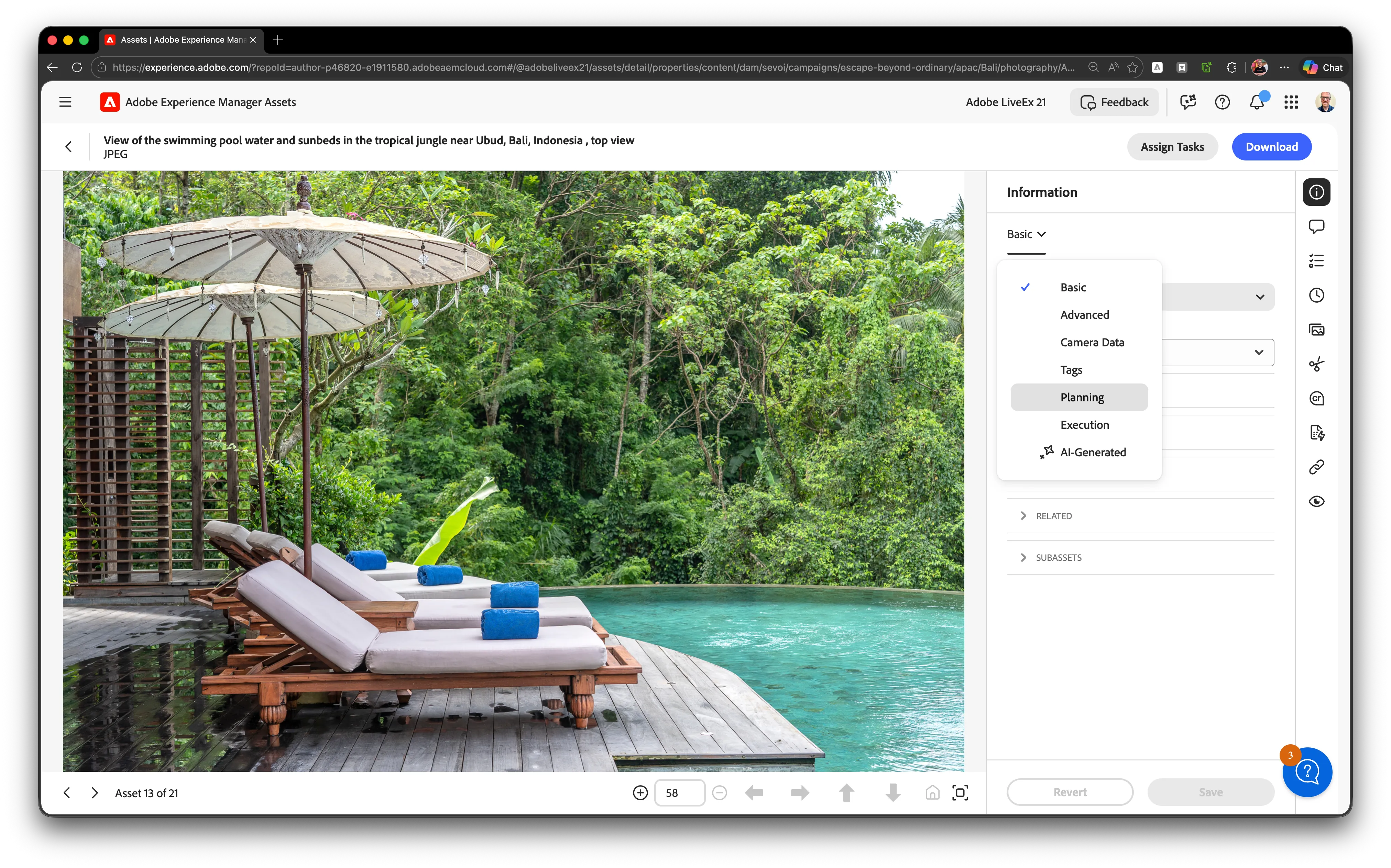The image size is (1391, 868).
Task: Reset the view with home icon
Action: point(932,793)
